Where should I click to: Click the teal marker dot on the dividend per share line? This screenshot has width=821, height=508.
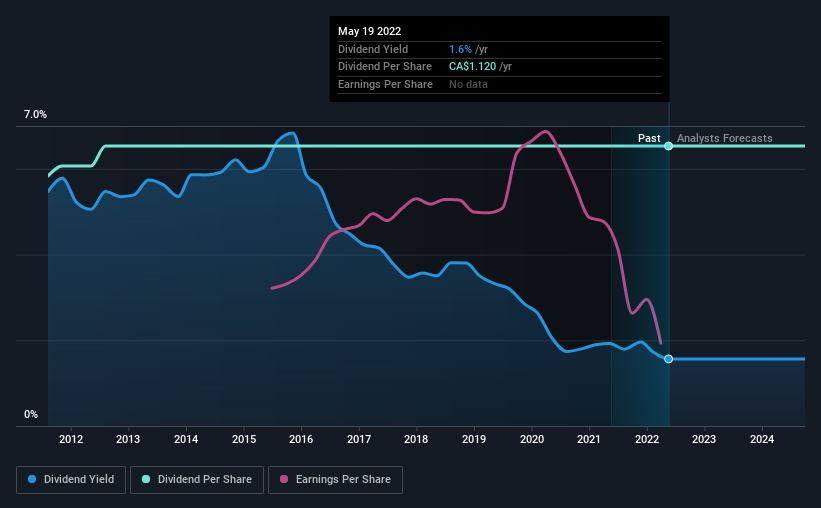[669, 146]
